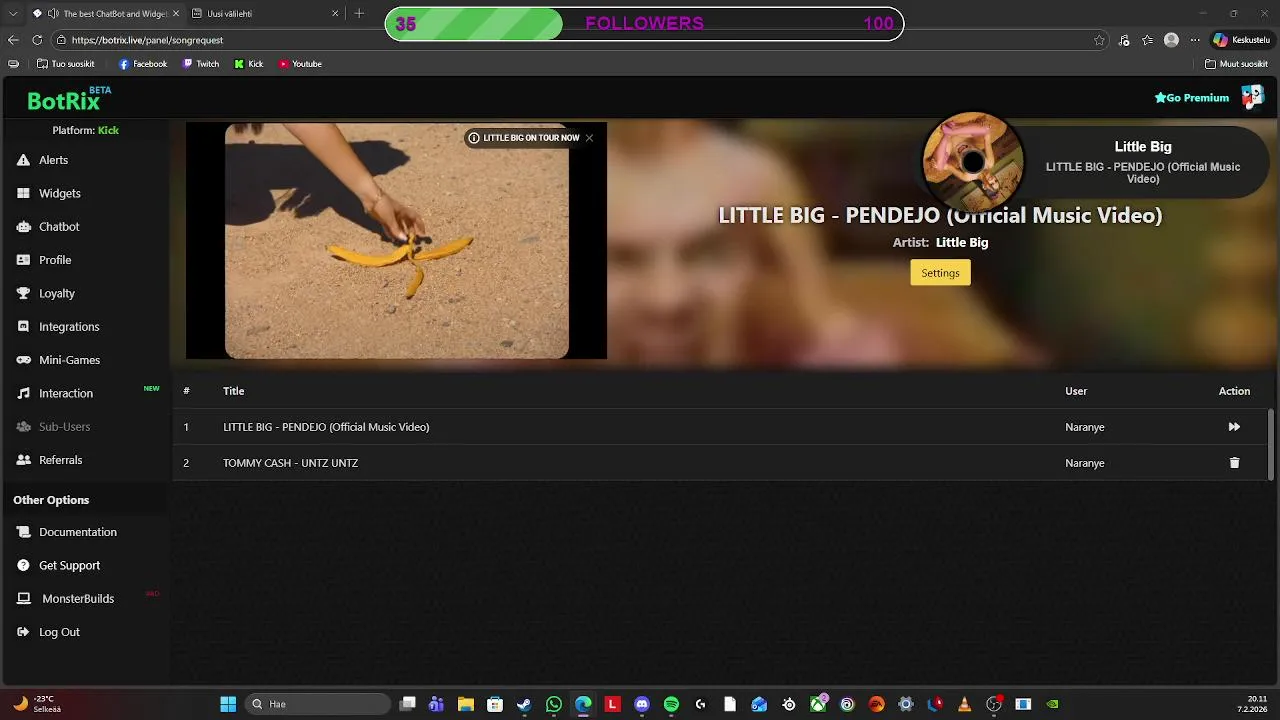Open Windows Start menu

tap(228, 704)
